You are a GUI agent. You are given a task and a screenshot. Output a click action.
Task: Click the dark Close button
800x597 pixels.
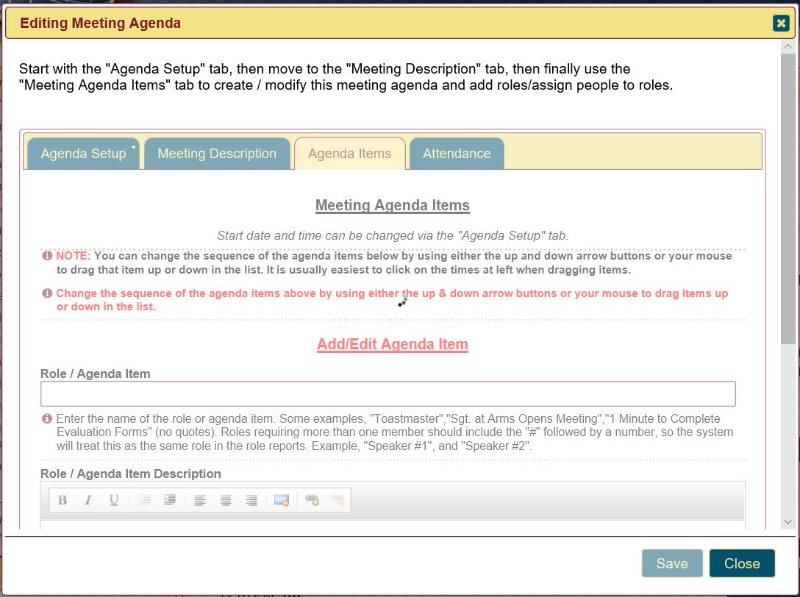pos(742,563)
